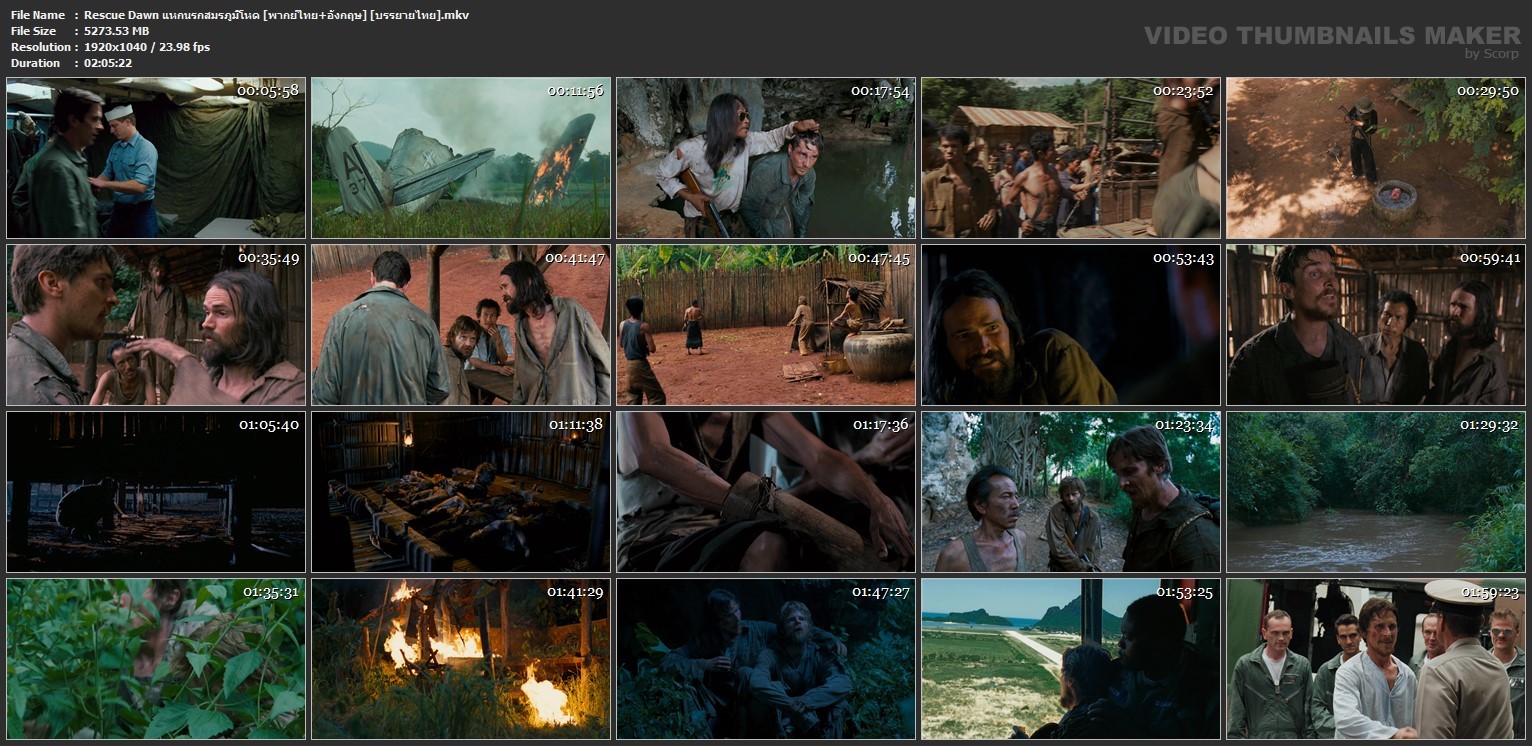Image resolution: width=1532 pixels, height=746 pixels.
Task: Click the jungle leaves thumbnail at 01:35:31
Action: click(x=156, y=659)
